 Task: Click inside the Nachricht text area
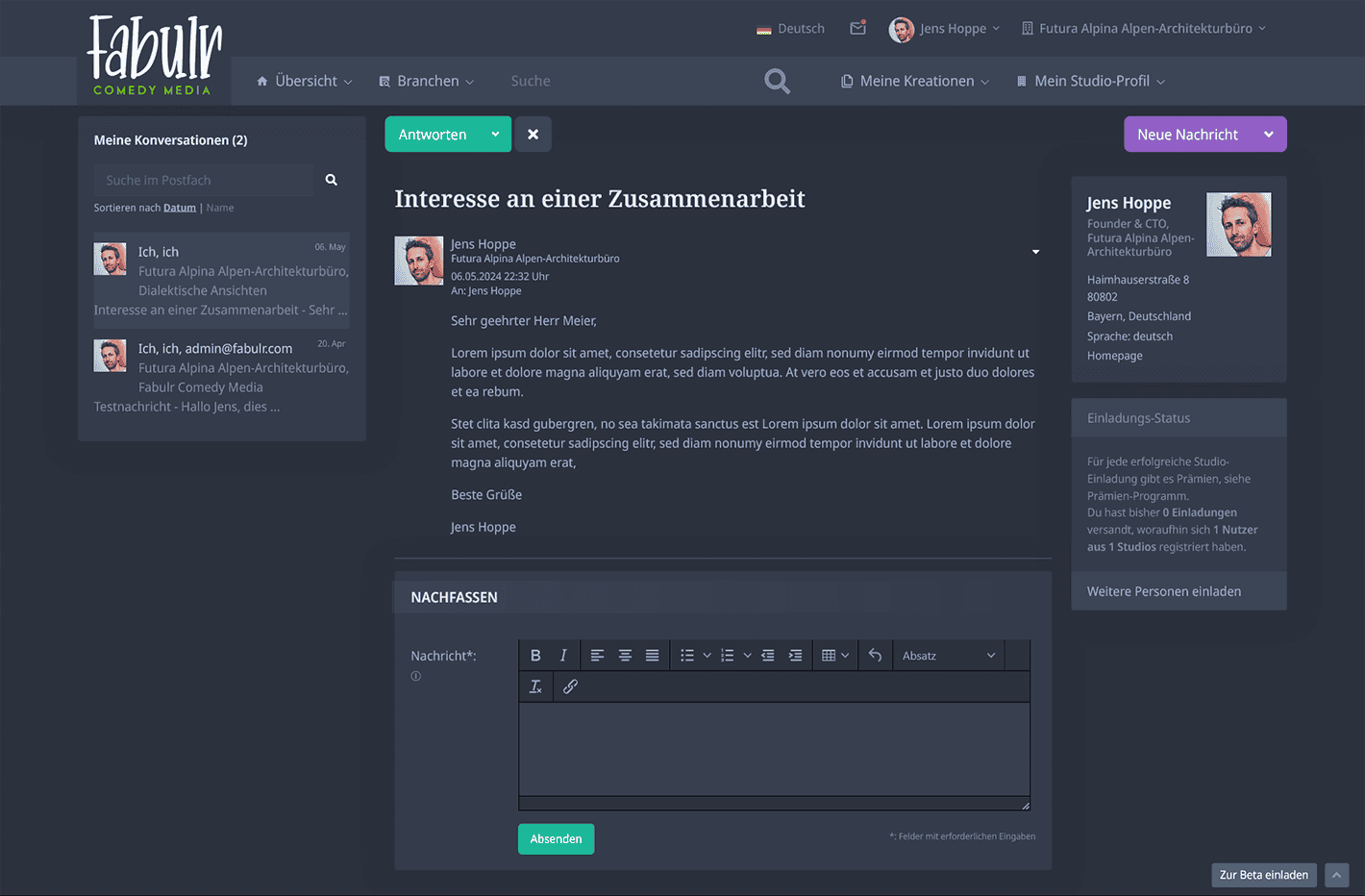(x=774, y=749)
